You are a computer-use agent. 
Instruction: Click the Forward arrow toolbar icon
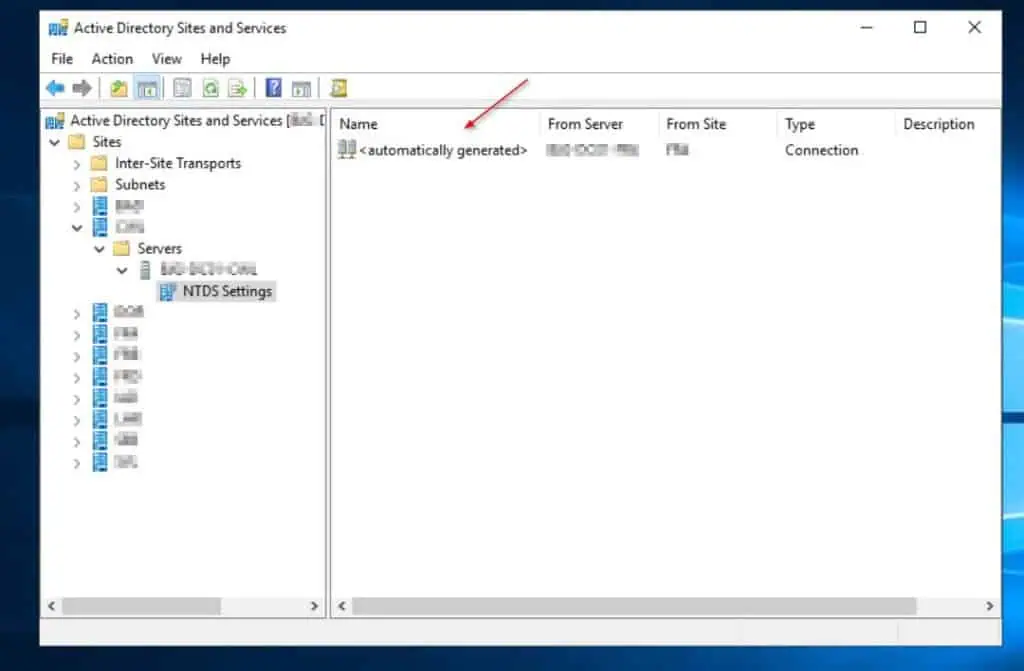[x=82, y=88]
